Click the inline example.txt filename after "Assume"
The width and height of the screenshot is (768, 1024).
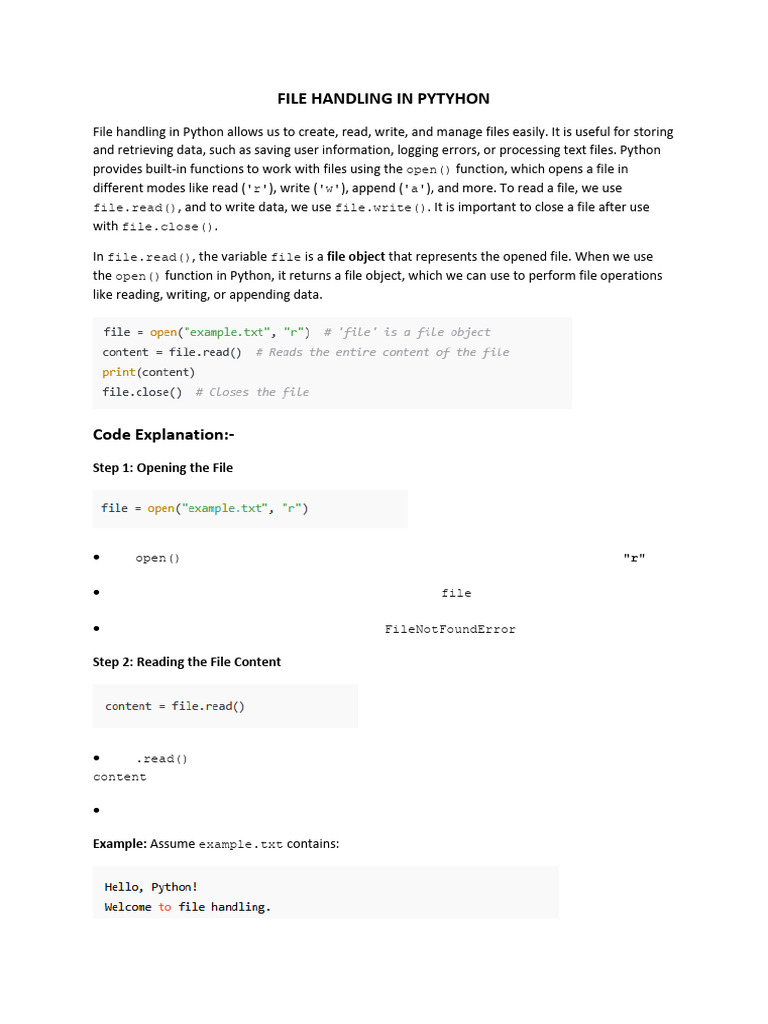click(241, 844)
